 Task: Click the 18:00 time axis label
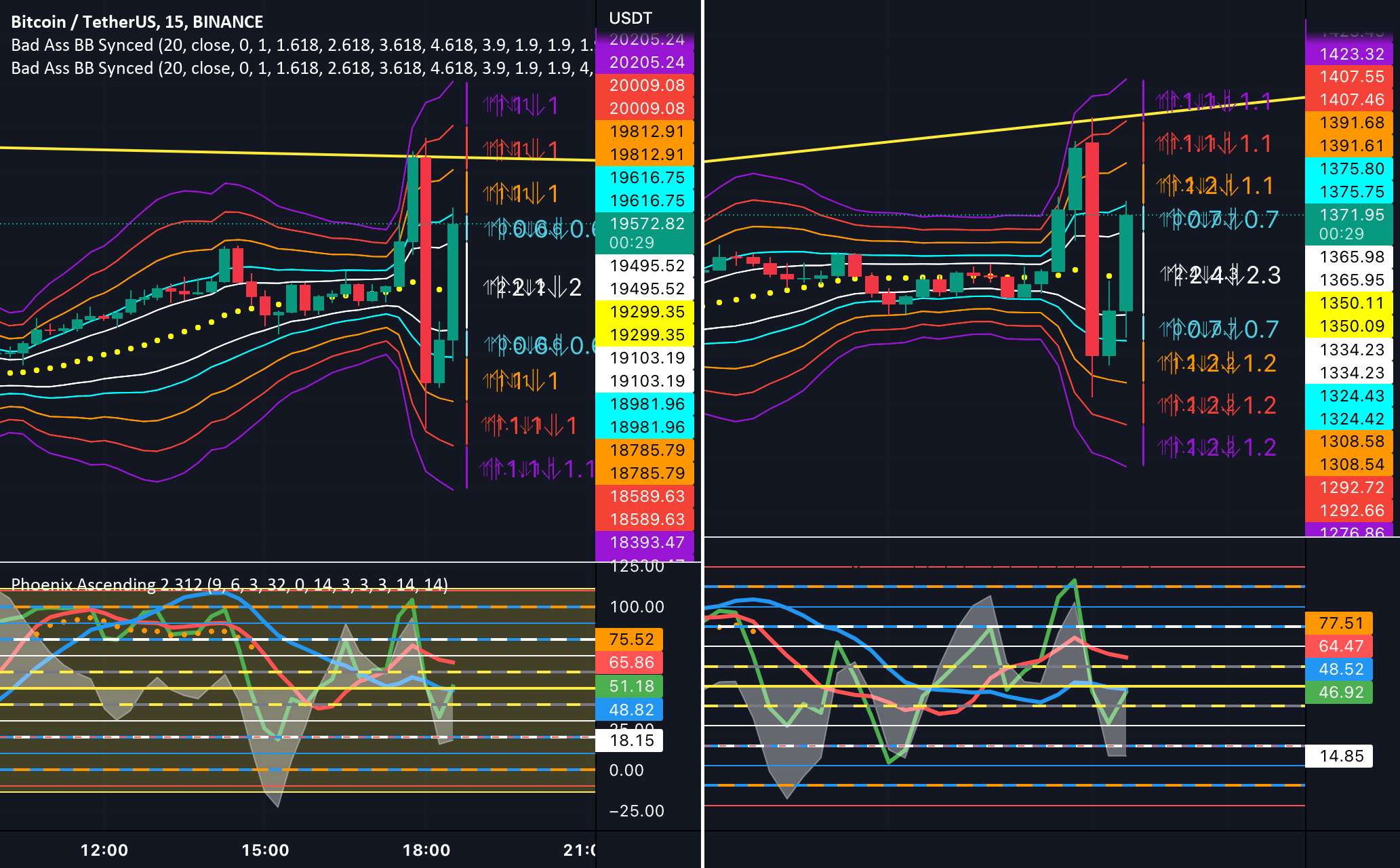pyautogui.click(x=426, y=850)
